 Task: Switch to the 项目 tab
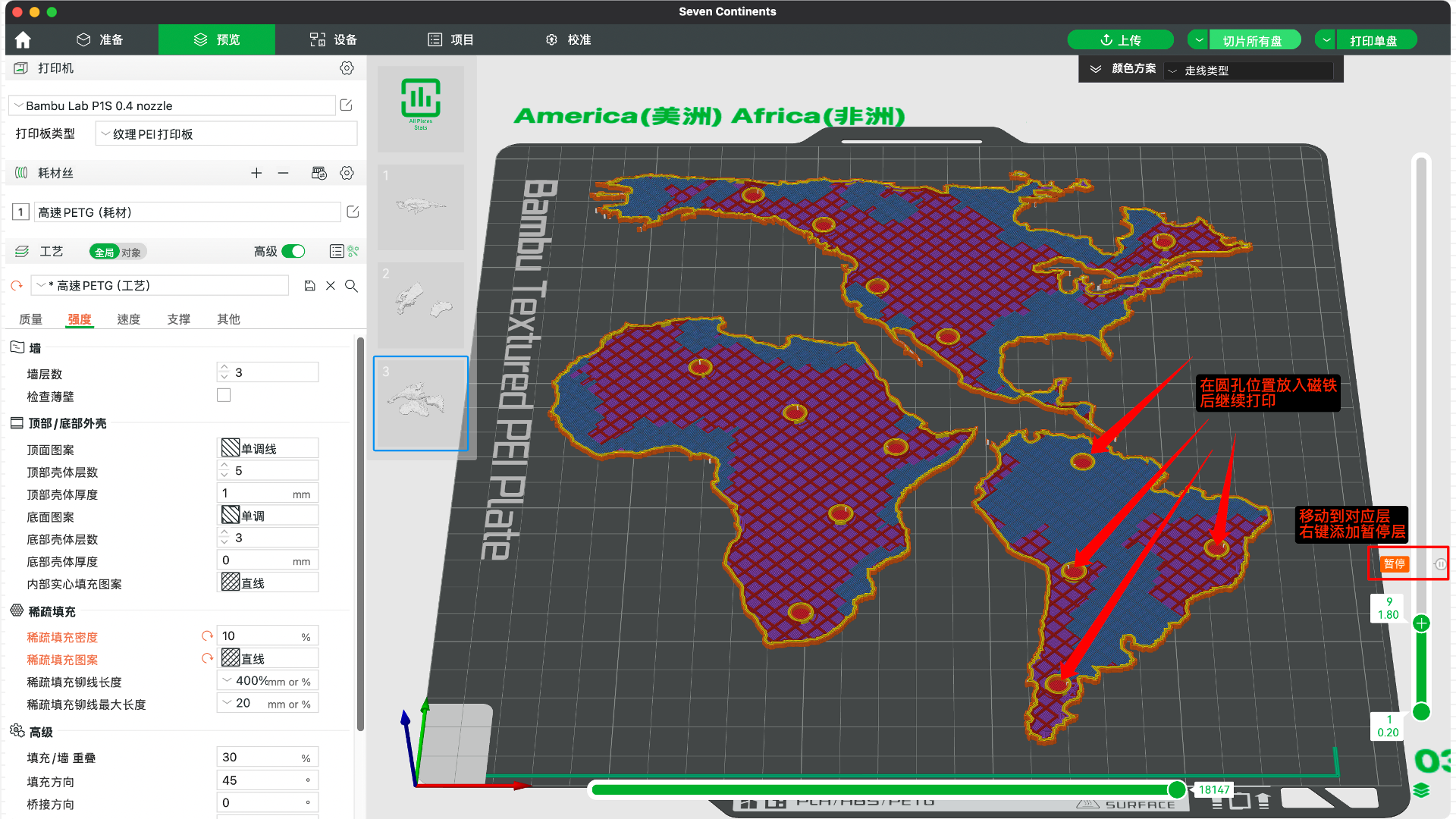click(451, 39)
